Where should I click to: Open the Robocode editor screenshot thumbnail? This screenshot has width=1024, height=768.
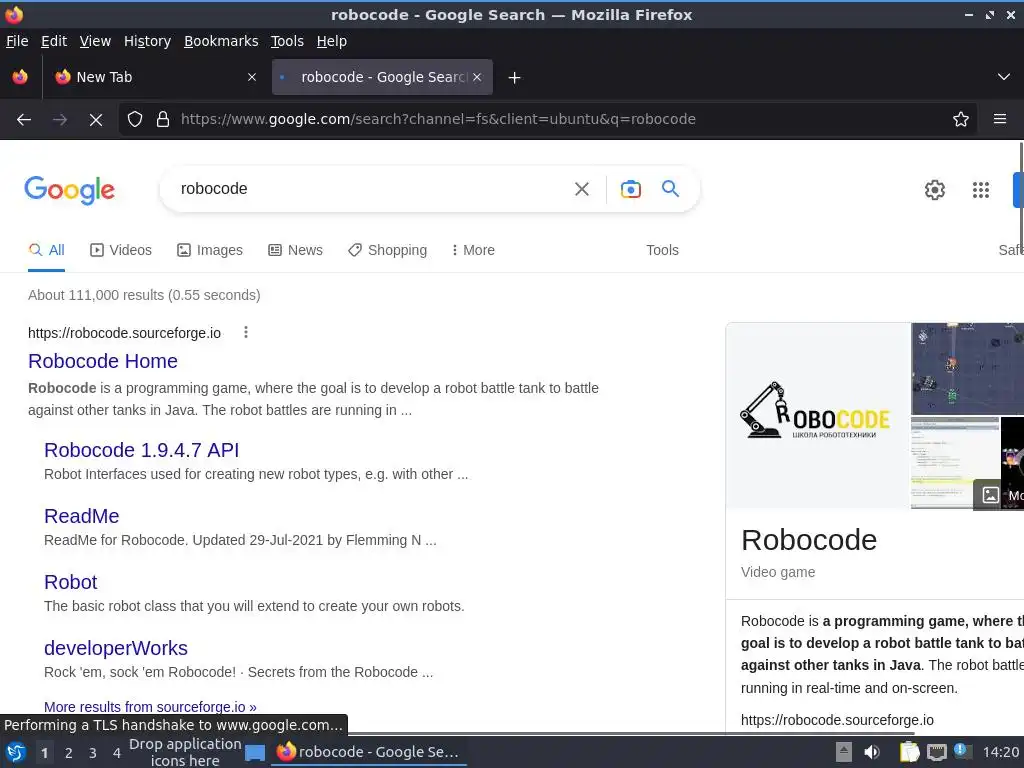955,462
